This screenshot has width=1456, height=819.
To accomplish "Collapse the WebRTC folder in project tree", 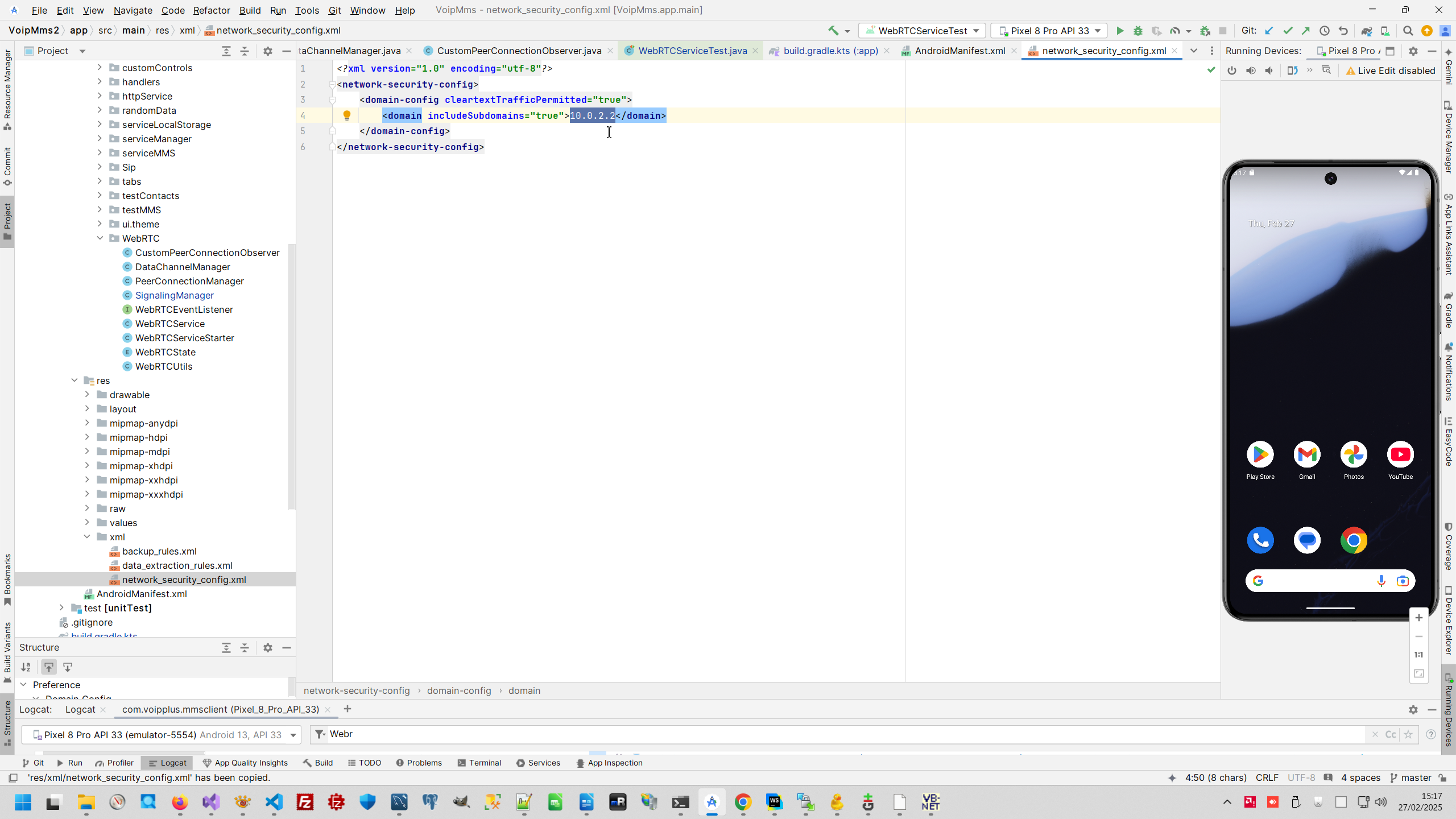I will (x=100, y=238).
